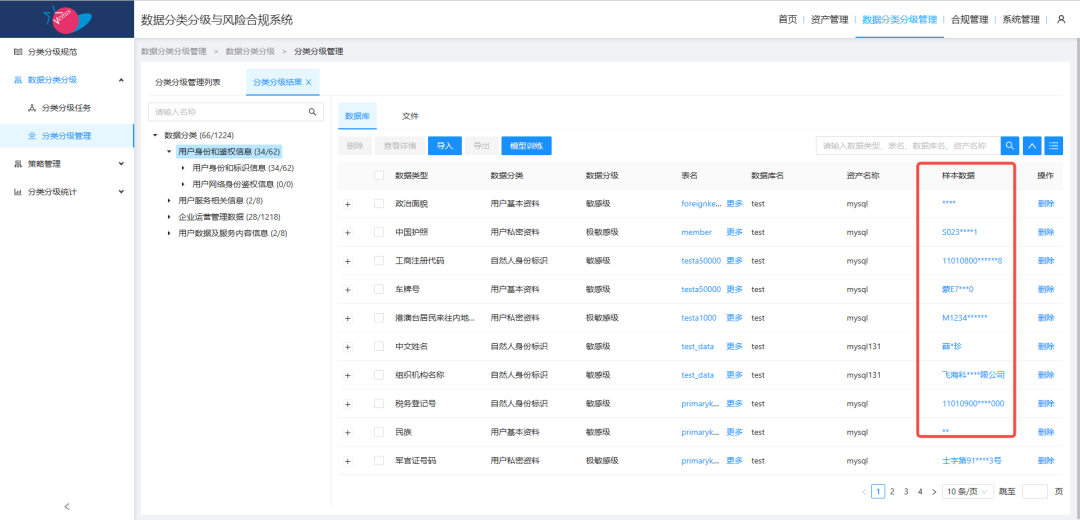The image size is (1080, 520).
Task: Click 删除 link in the 中文姓名 row
Action: point(1046,346)
